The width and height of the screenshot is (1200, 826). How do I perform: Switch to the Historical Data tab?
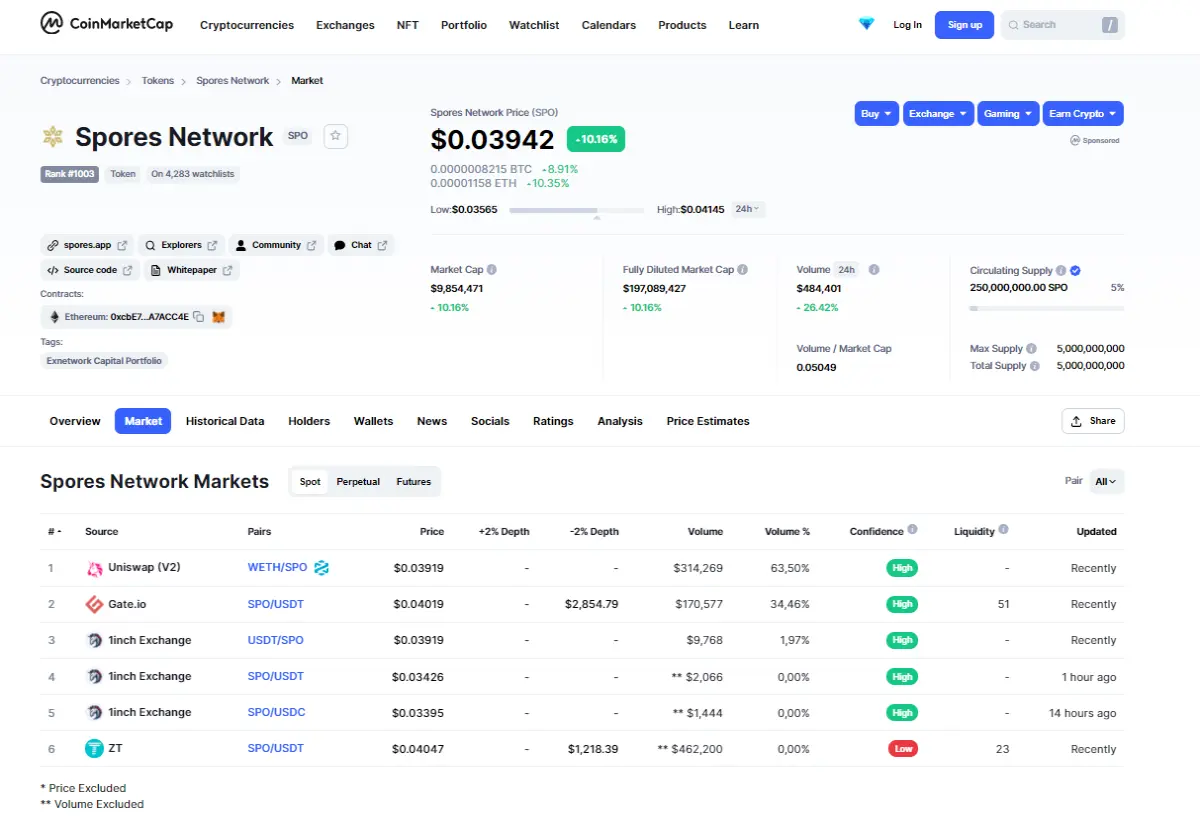coord(225,421)
